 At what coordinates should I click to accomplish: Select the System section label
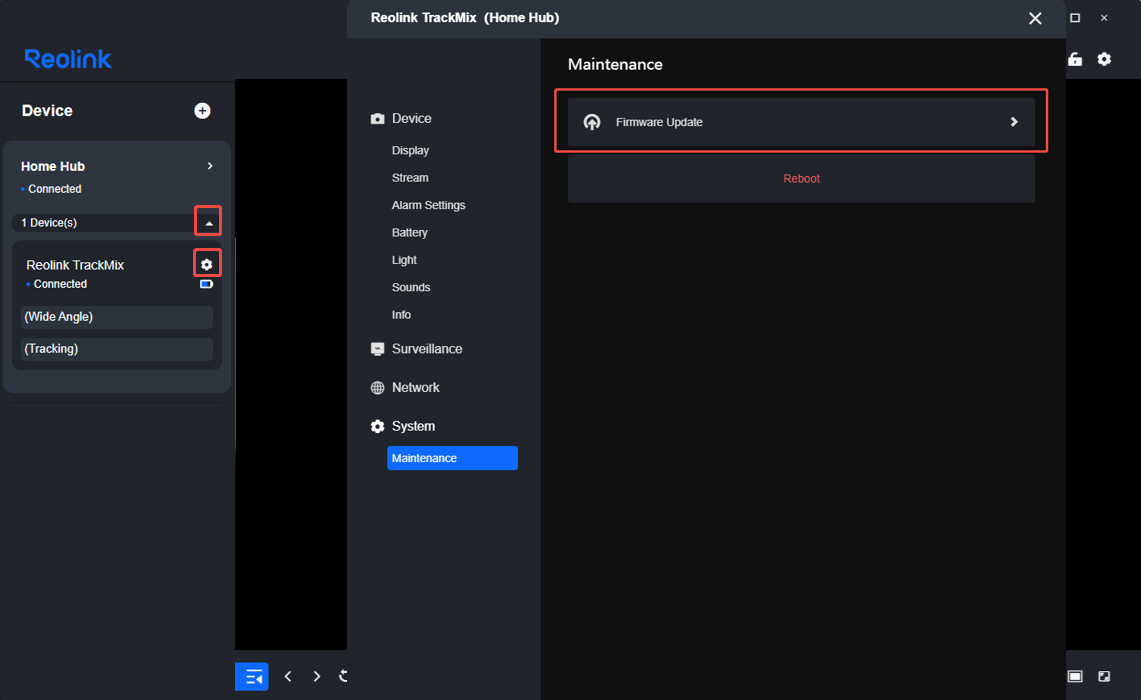413,426
